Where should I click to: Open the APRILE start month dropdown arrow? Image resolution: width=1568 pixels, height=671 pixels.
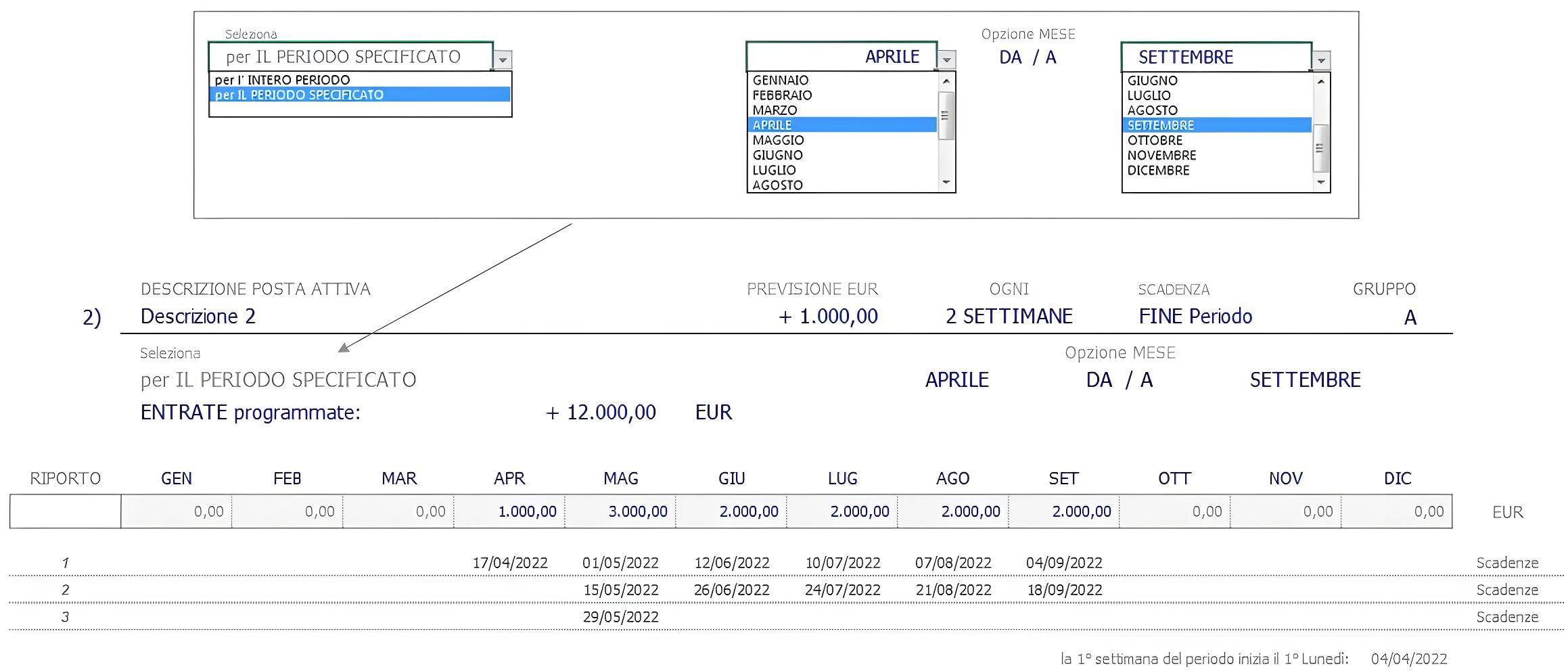pyautogui.click(x=946, y=60)
